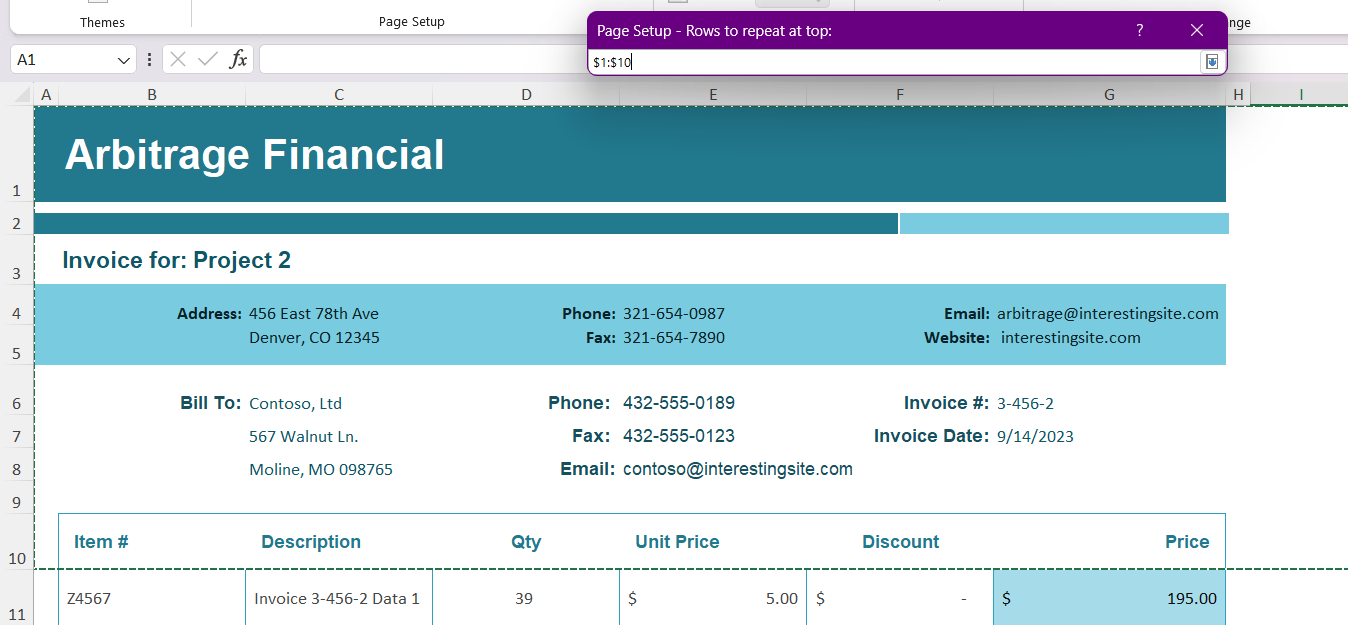
Task: Select column G header
Action: click(x=1109, y=95)
